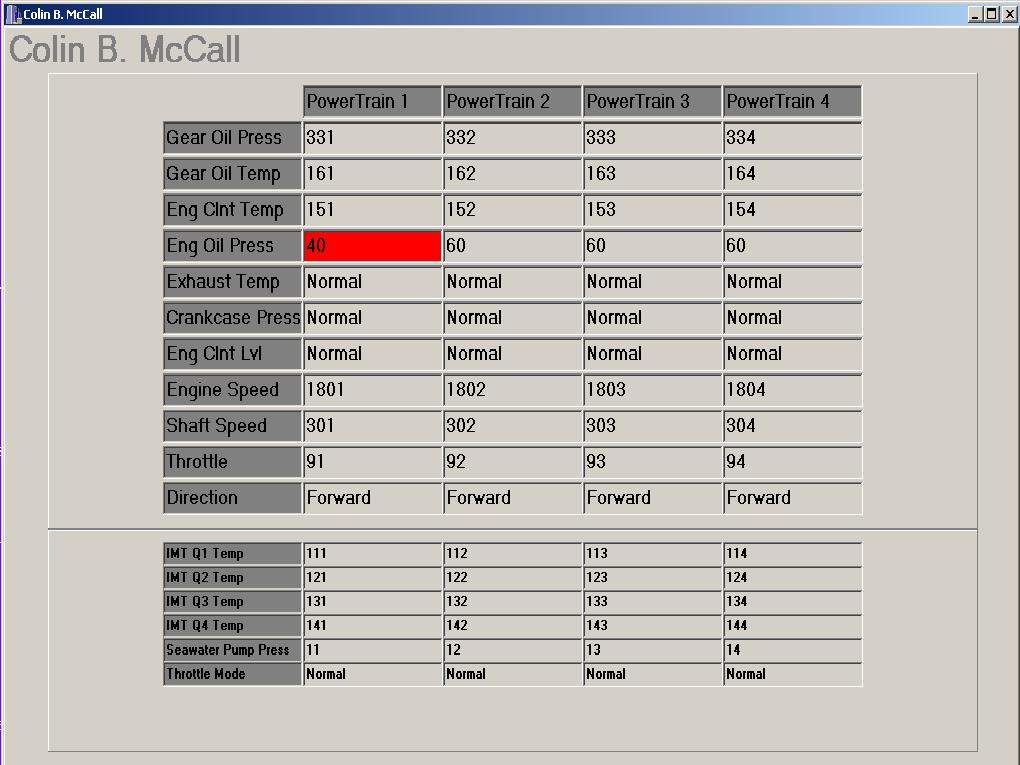This screenshot has width=1020, height=765.
Task: Select Throttle value 91 for PowerTrain 1
Action: coord(372,462)
